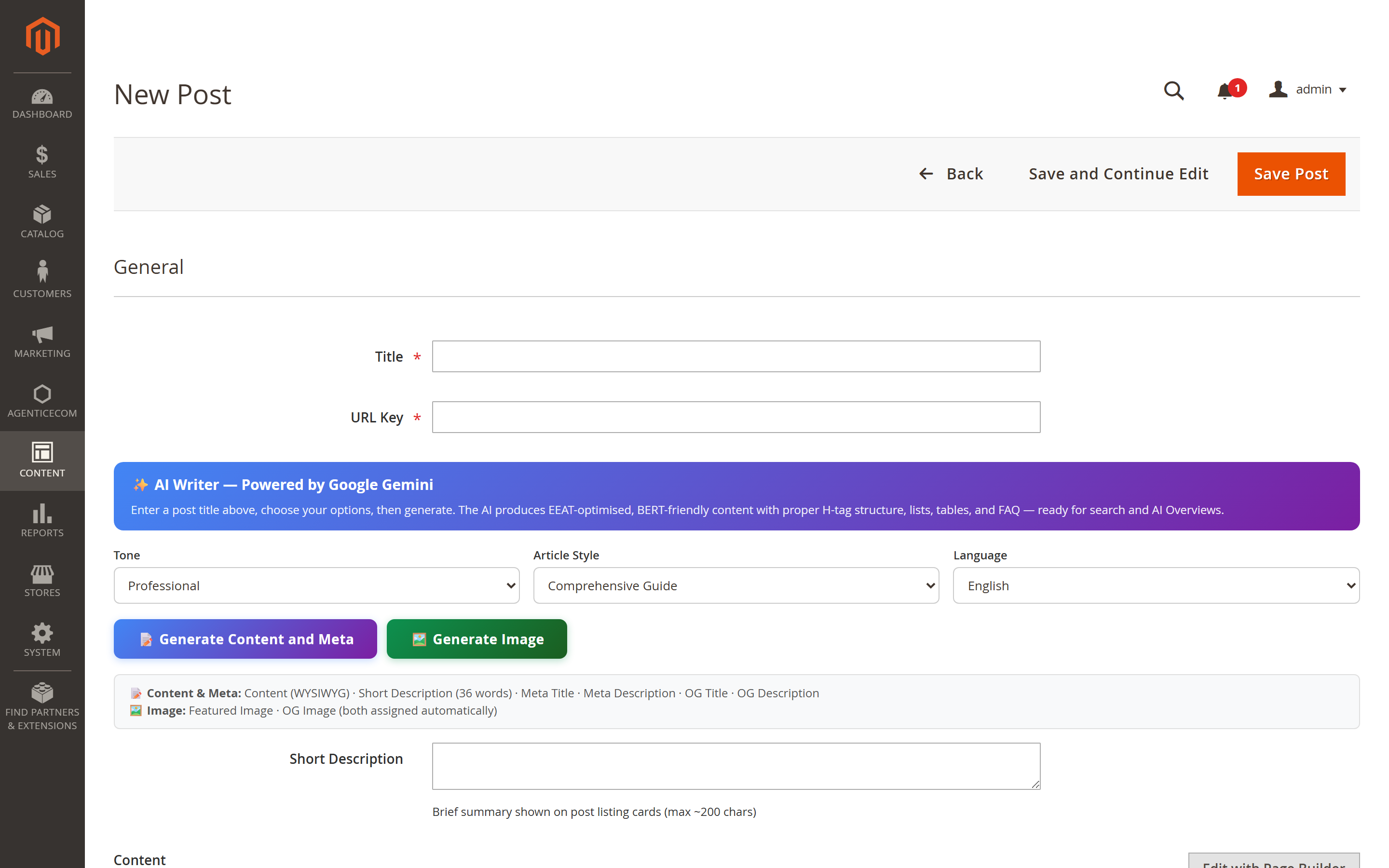
Task: Open the Language dropdown
Action: click(1156, 585)
